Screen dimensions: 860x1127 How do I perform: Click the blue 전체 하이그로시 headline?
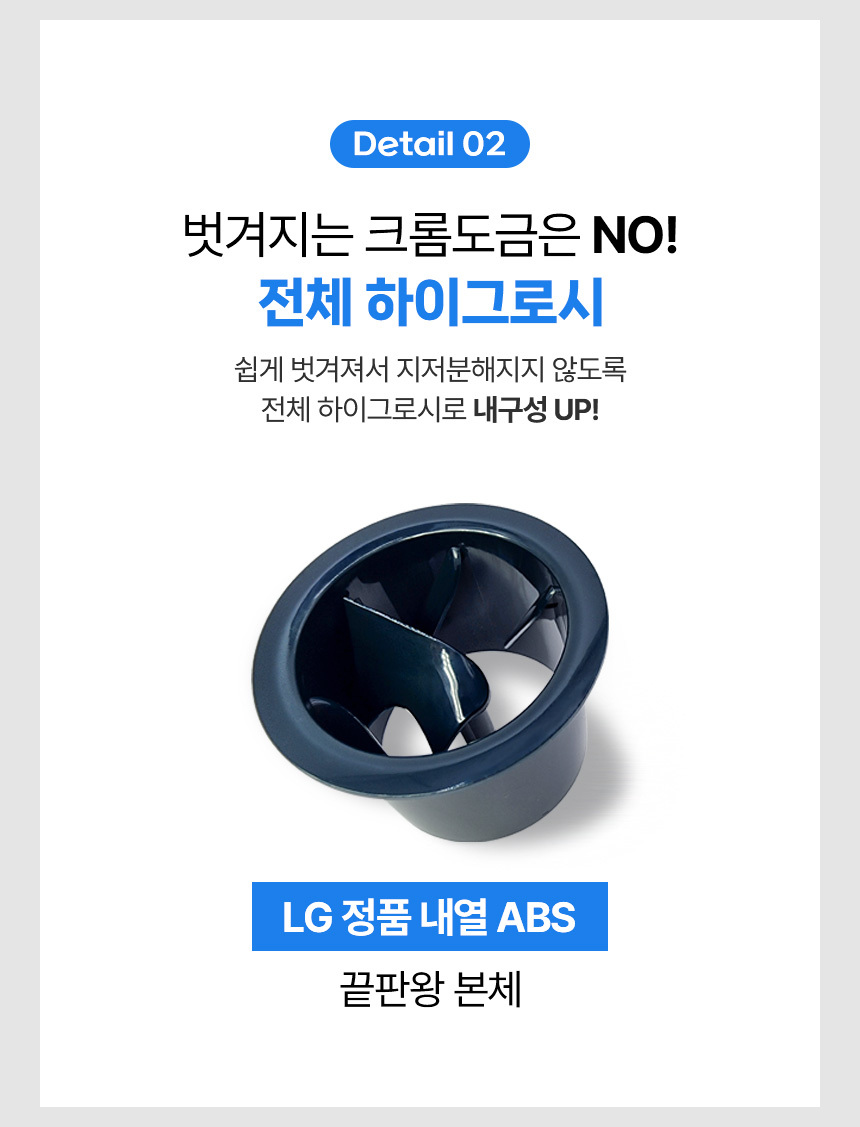point(430,303)
